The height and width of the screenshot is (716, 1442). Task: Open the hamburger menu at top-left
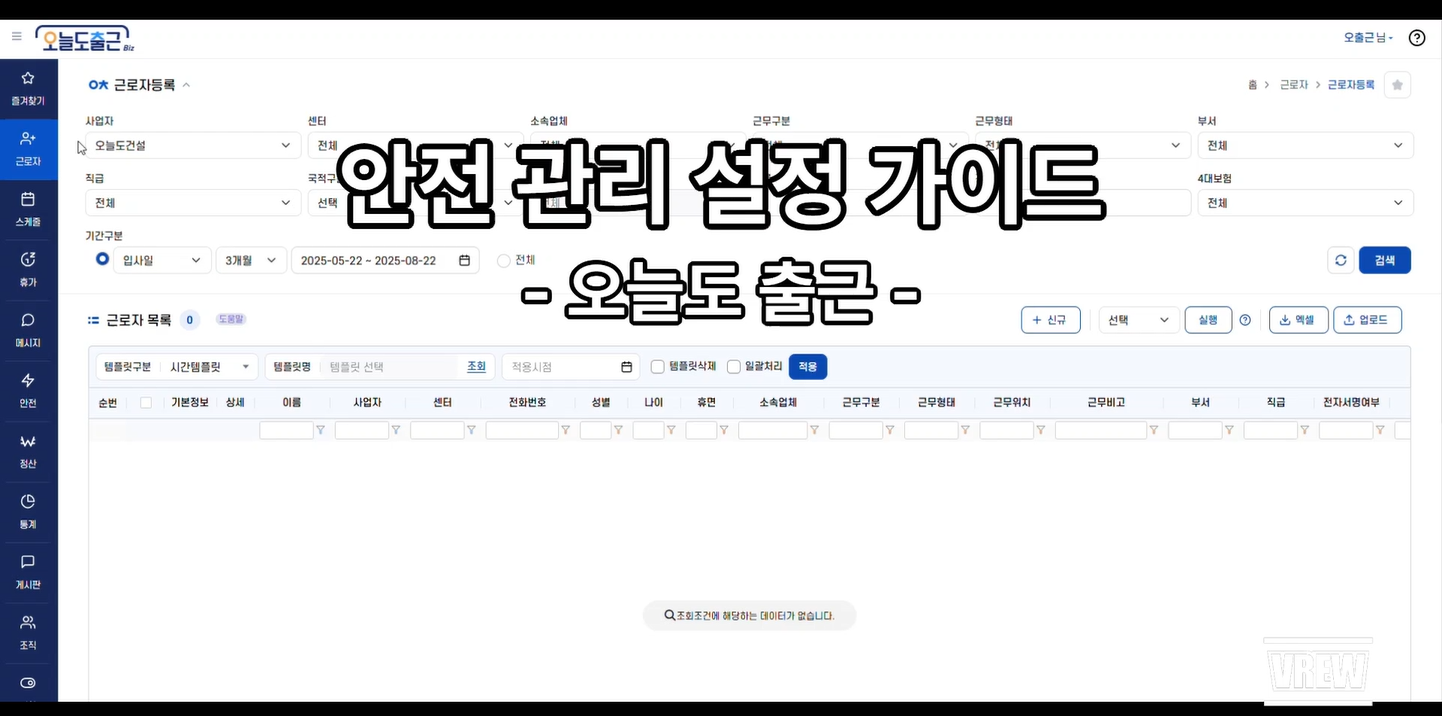(x=16, y=37)
